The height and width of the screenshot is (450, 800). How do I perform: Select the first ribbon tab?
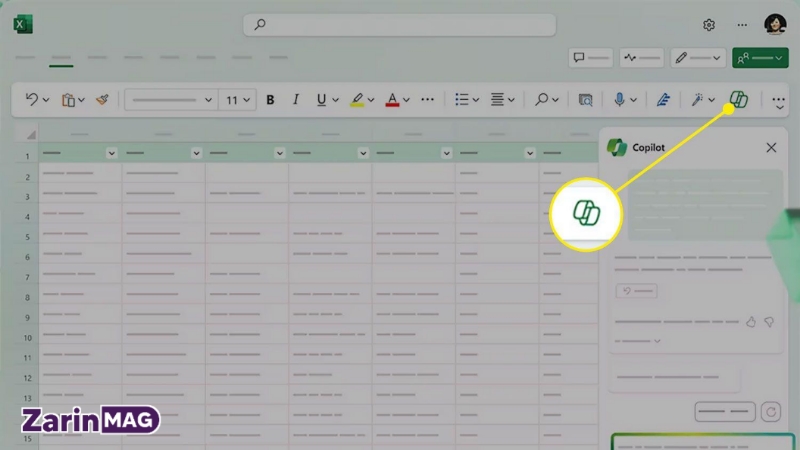(x=25, y=58)
